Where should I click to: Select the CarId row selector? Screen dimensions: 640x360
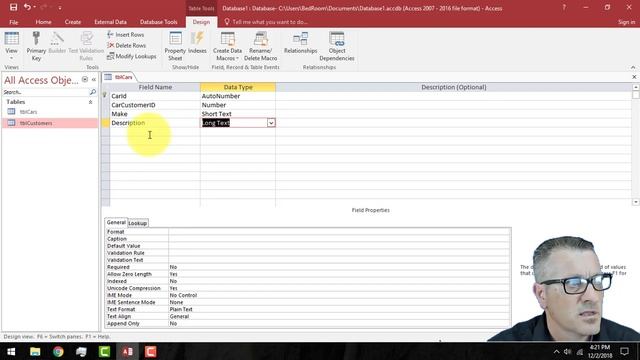(105, 96)
